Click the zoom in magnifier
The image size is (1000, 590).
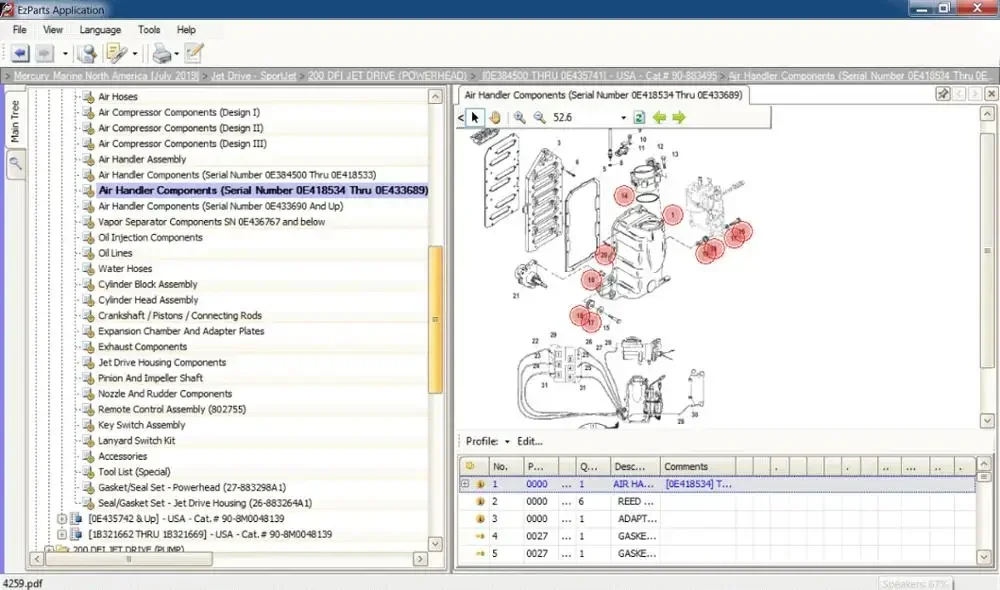[520, 118]
